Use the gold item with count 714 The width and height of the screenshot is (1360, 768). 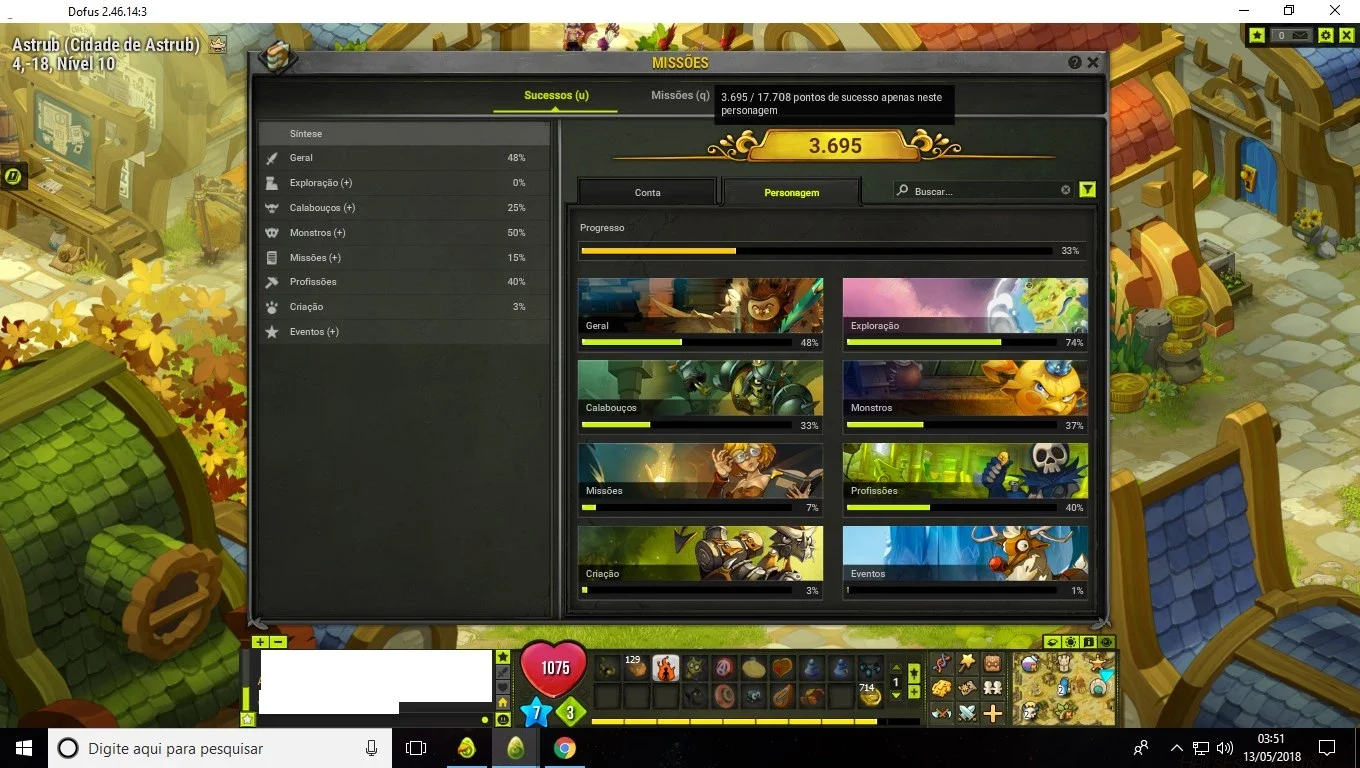[x=870, y=694]
